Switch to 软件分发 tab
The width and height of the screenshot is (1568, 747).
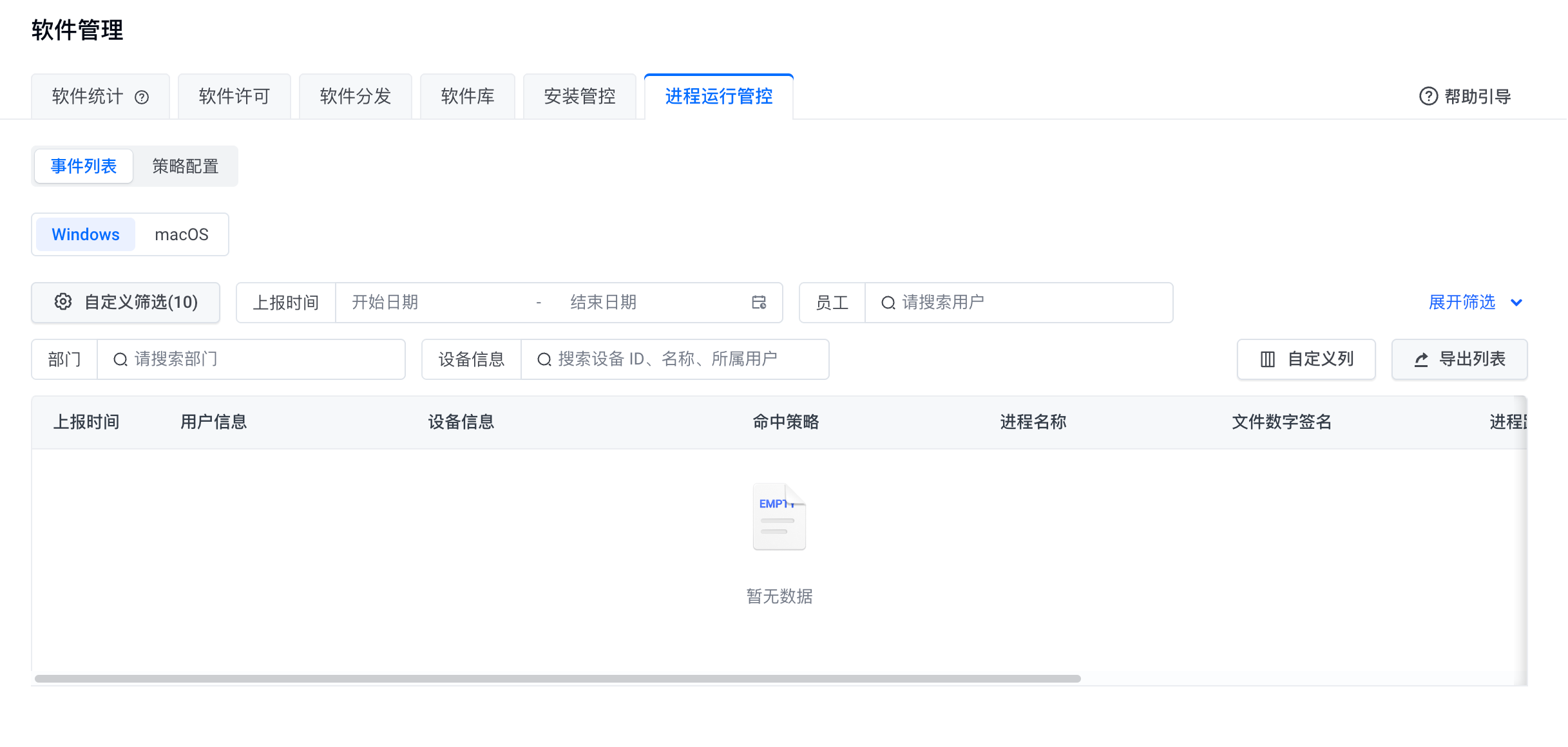(355, 97)
